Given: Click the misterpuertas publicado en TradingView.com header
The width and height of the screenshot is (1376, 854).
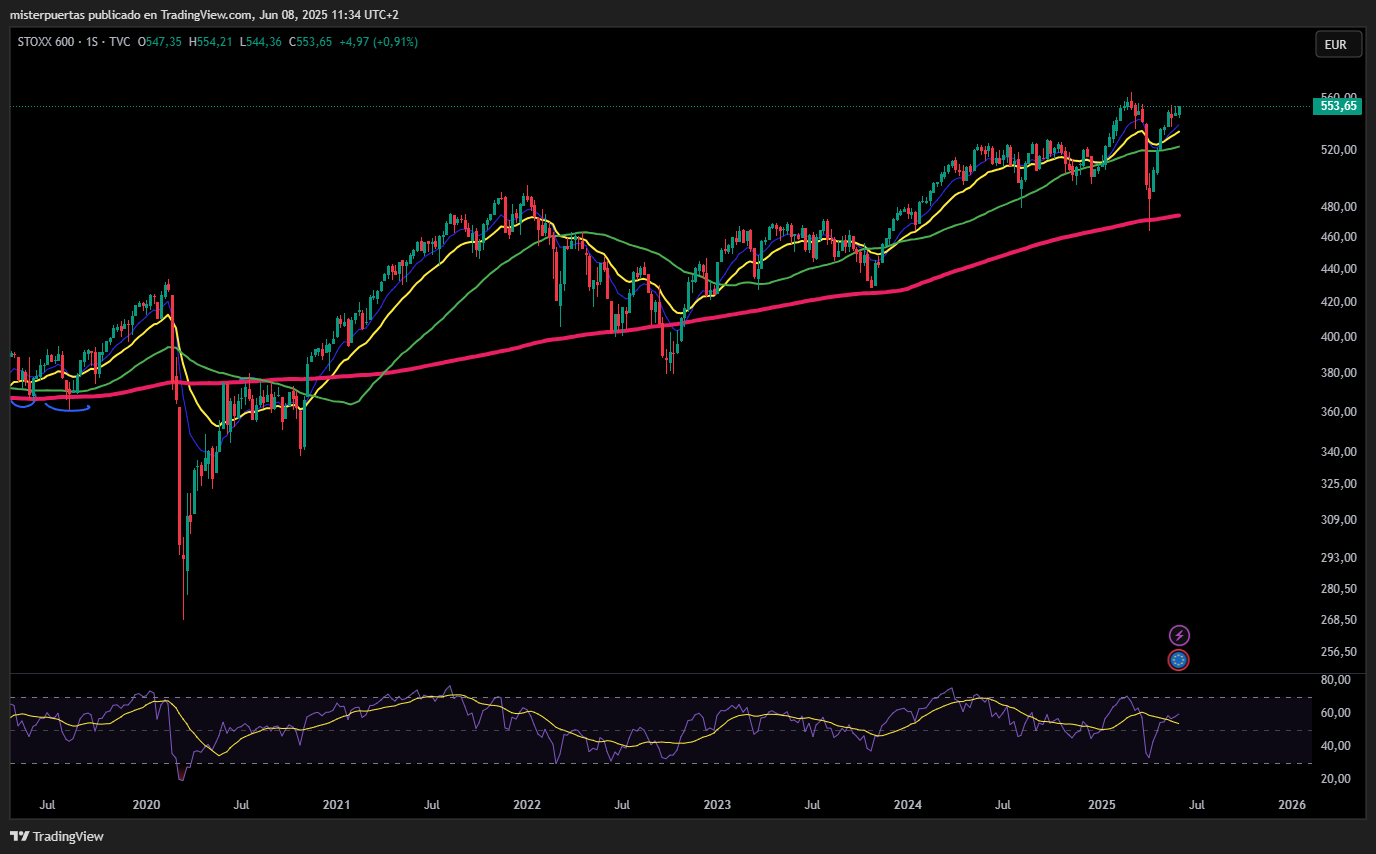Looking at the screenshot, I should click(x=205, y=16).
